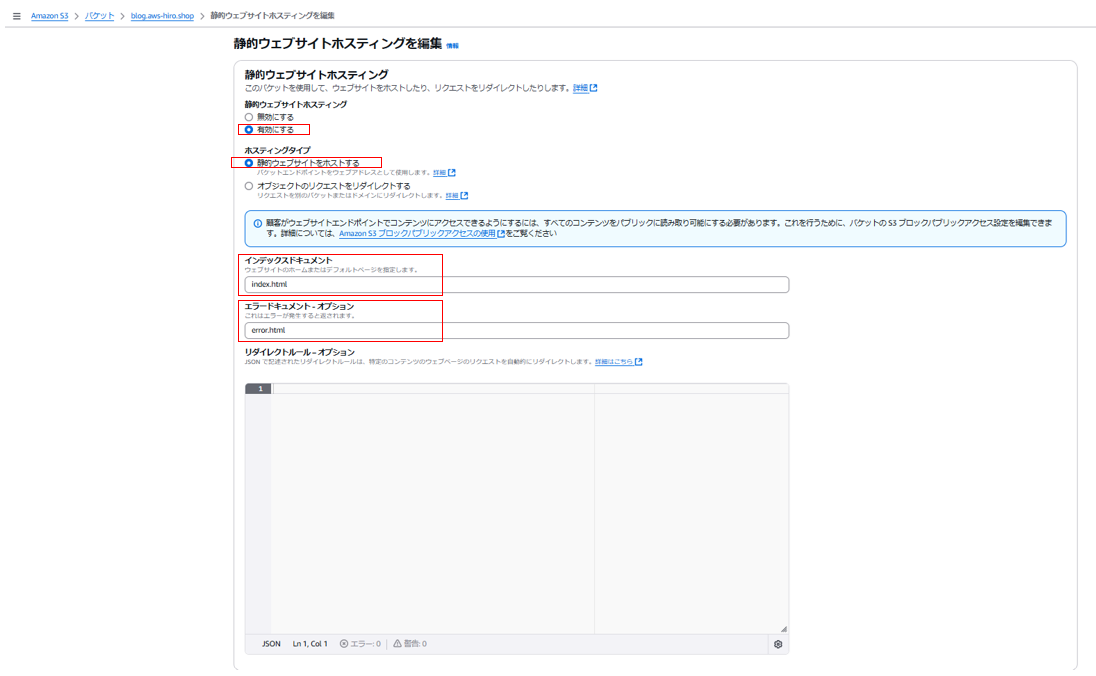The height and width of the screenshot is (676, 1096).
Task: Select 無効にする radio button
Action: pos(249,117)
